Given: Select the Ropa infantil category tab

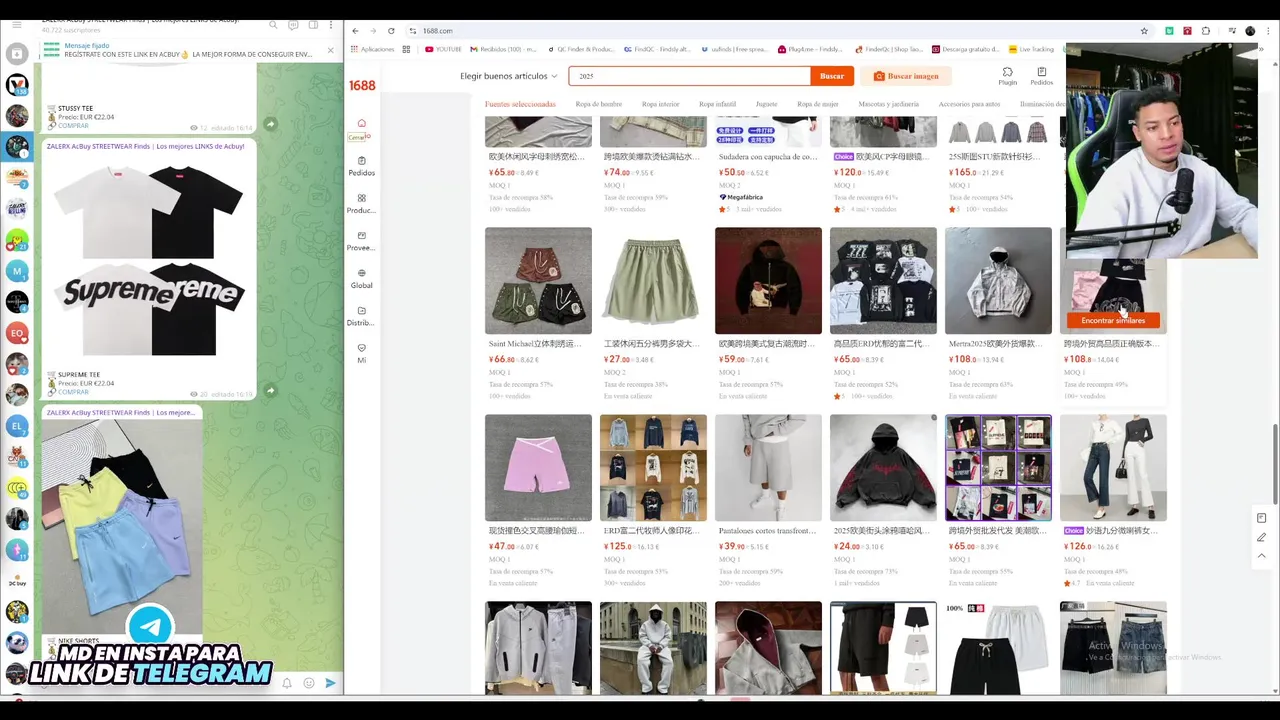Looking at the screenshot, I should [717, 104].
